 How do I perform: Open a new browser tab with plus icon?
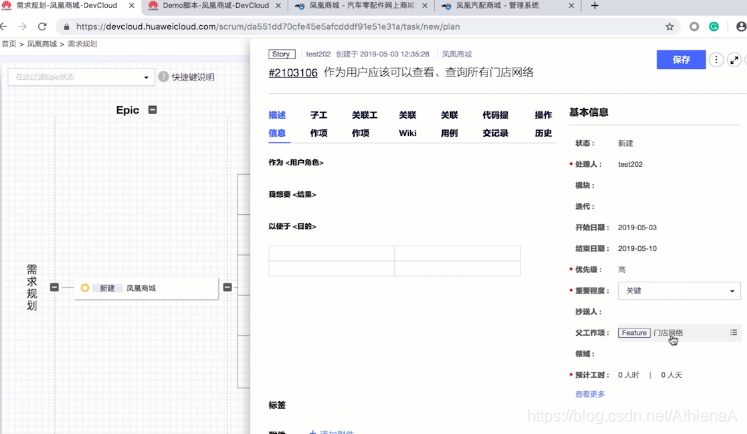pos(595,6)
